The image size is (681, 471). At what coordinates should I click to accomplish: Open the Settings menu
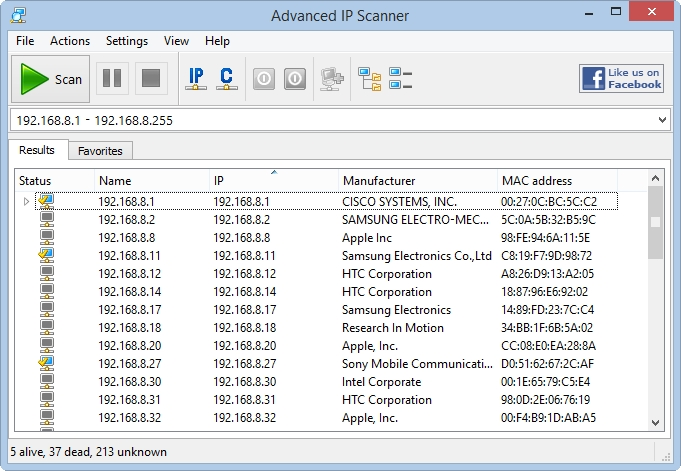[x=127, y=41]
